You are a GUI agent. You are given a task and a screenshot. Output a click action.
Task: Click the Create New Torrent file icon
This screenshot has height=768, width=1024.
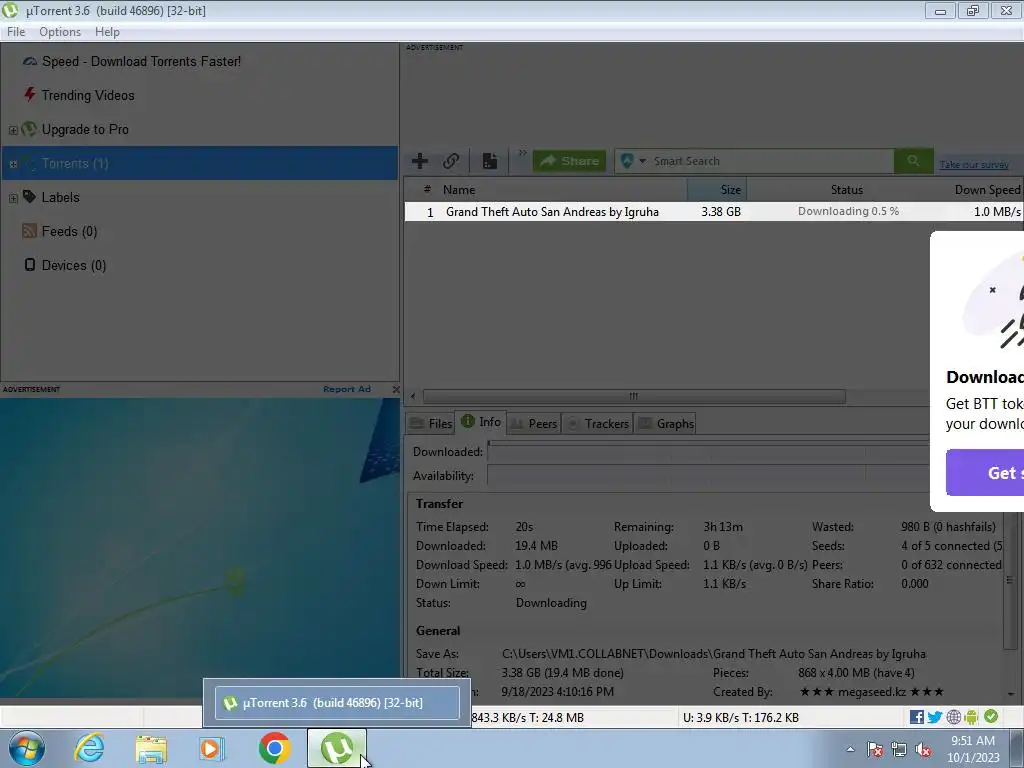click(490, 161)
